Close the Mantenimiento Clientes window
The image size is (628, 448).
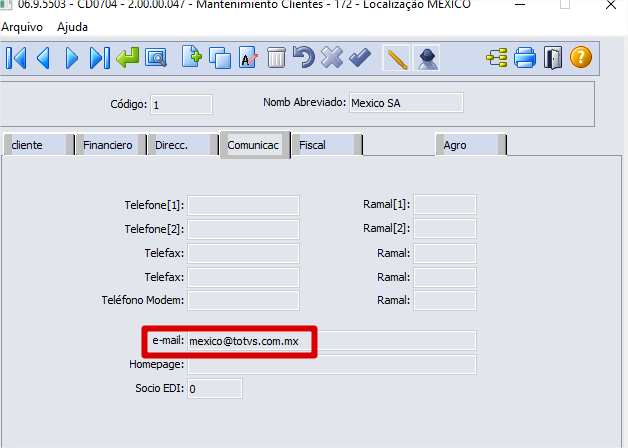pyautogui.click(x=611, y=5)
